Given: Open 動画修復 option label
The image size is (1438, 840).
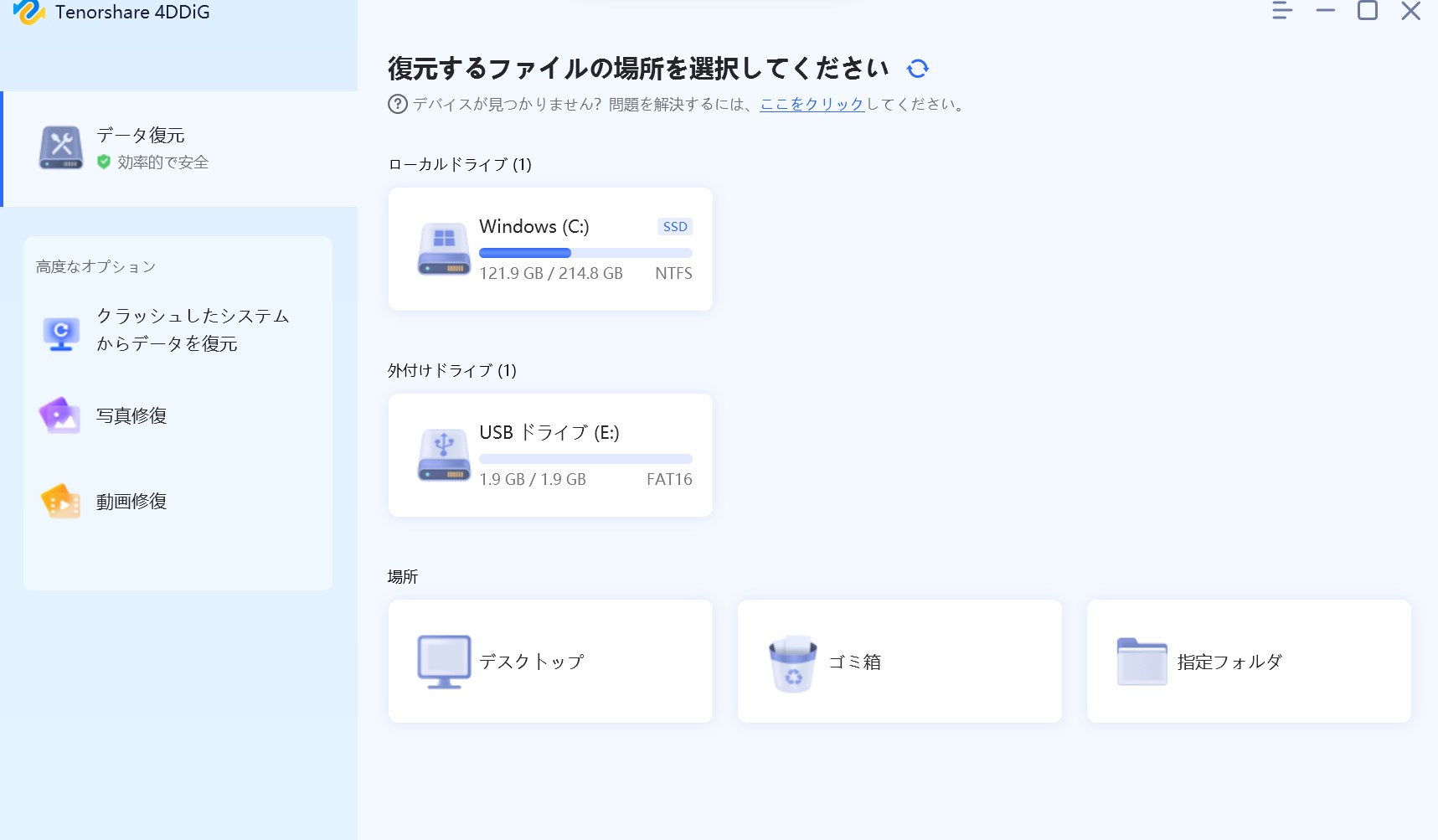Looking at the screenshot, I should [131, 502].
